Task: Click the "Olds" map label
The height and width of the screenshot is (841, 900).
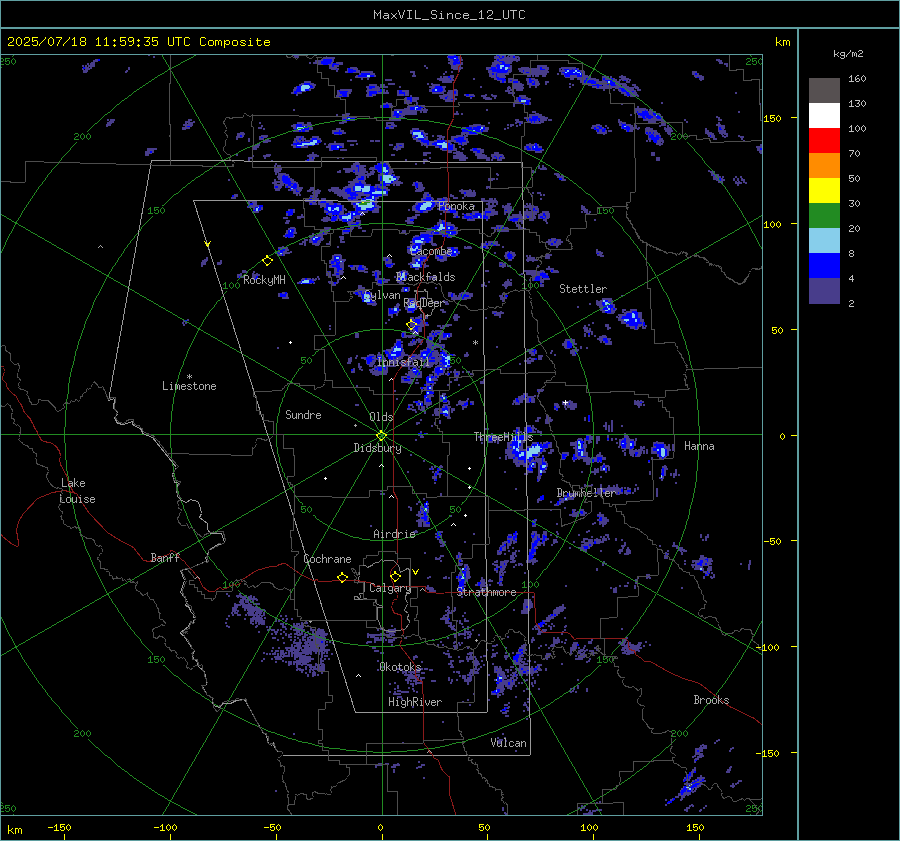Action: coord(381,417)
